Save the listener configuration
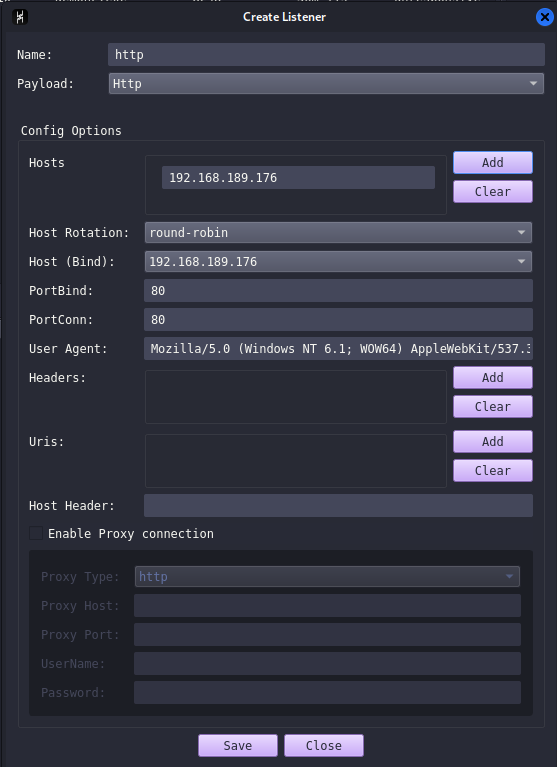This screenshot has height=767, width=557. tap(238, 745)
